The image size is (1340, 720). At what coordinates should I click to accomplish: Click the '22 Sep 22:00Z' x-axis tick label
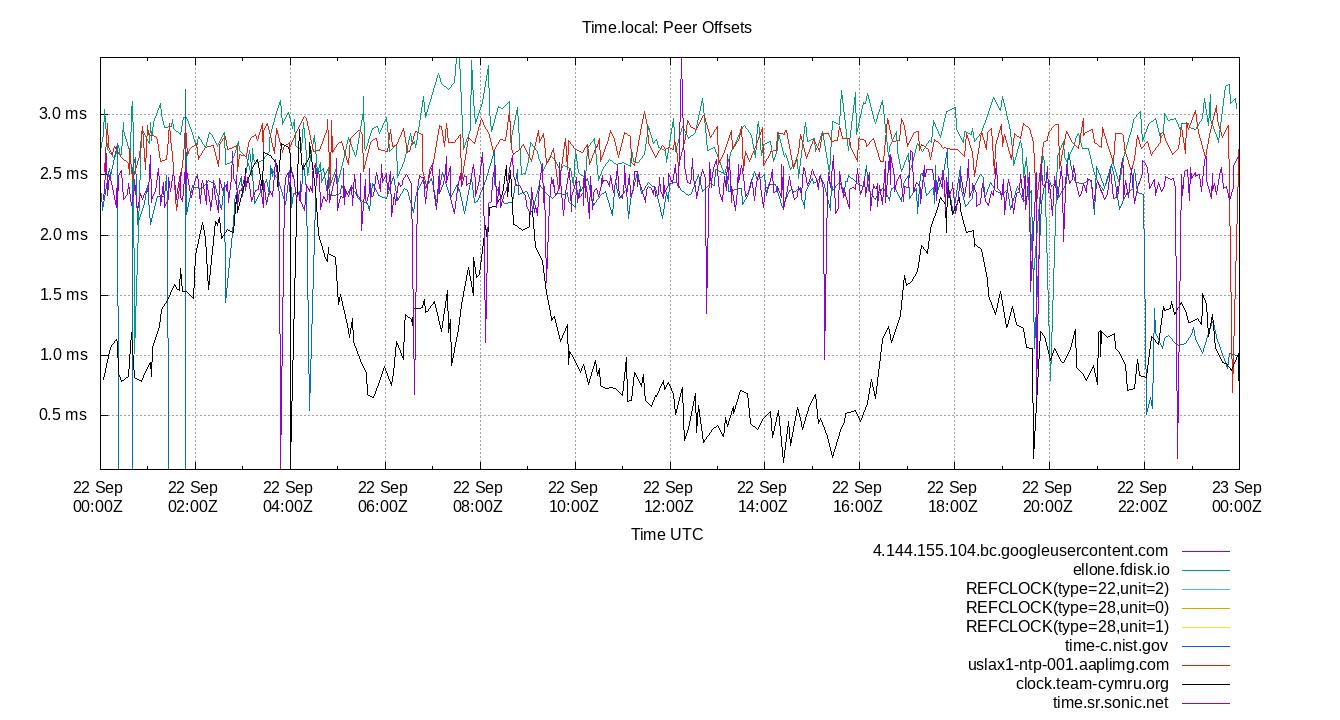(1142, 497)
